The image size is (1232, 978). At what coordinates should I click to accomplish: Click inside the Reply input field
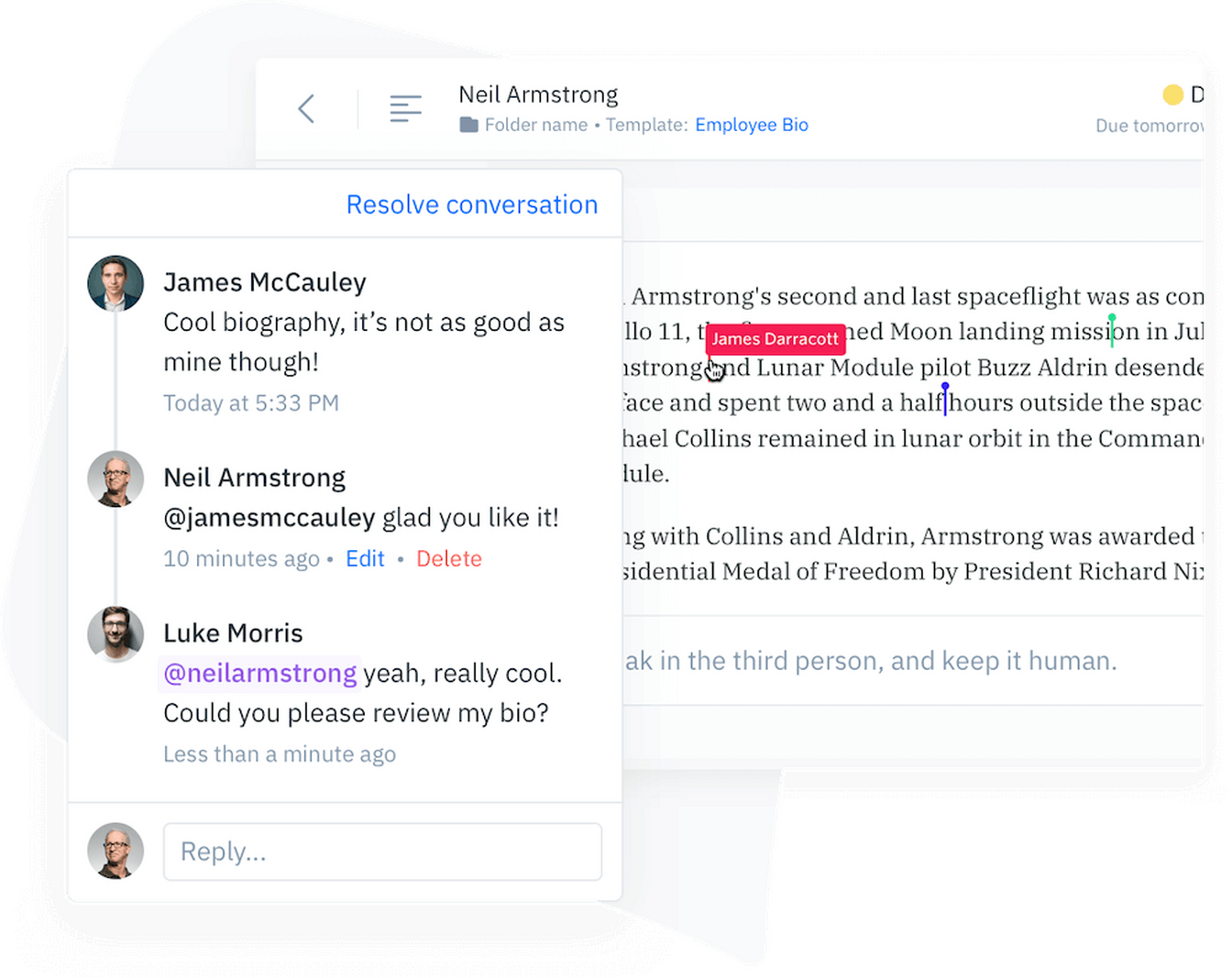click(381, 851)
